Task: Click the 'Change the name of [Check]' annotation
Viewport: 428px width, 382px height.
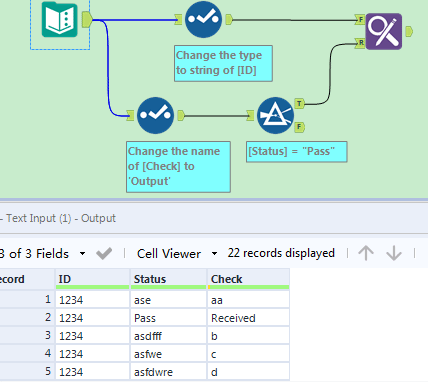Action: pyautogui.click(x=178, y=167)
